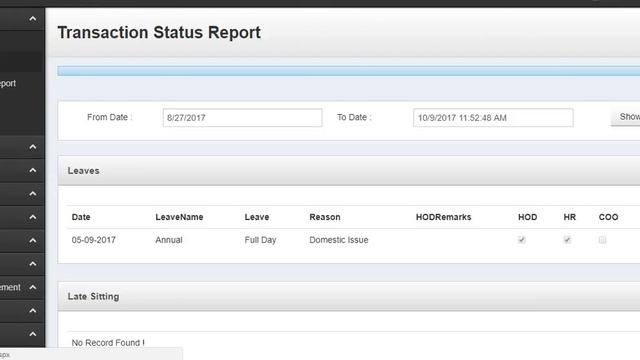Select the LeaveName column header
Image resolution: width=640 pixels, height=360 pixels.
[x=179, y=217]
